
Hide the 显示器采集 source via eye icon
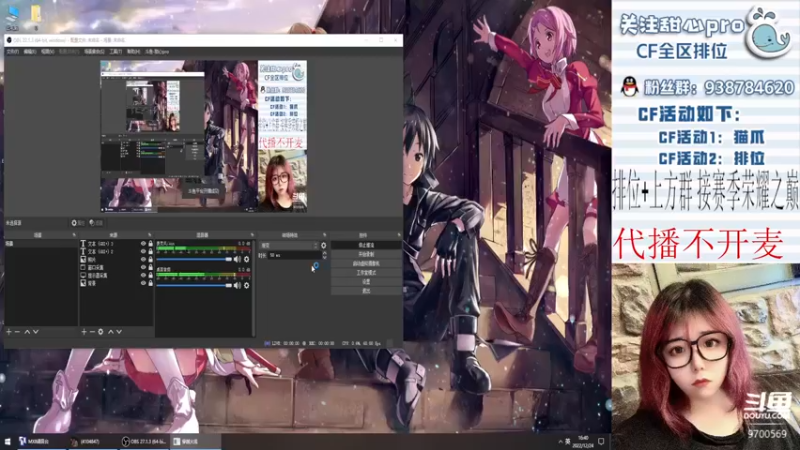point(143,275)
